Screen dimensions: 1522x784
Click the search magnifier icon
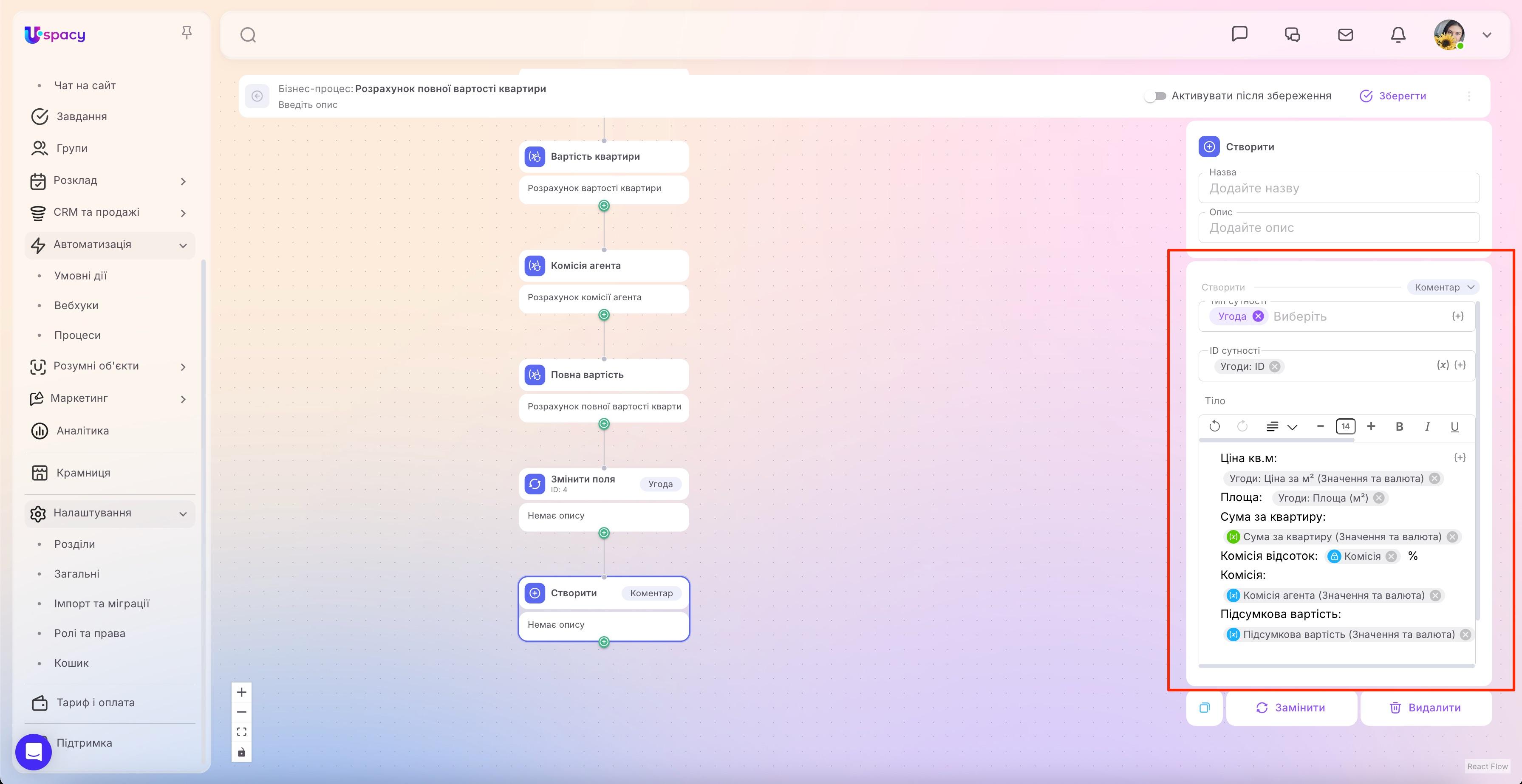point(248,35)
